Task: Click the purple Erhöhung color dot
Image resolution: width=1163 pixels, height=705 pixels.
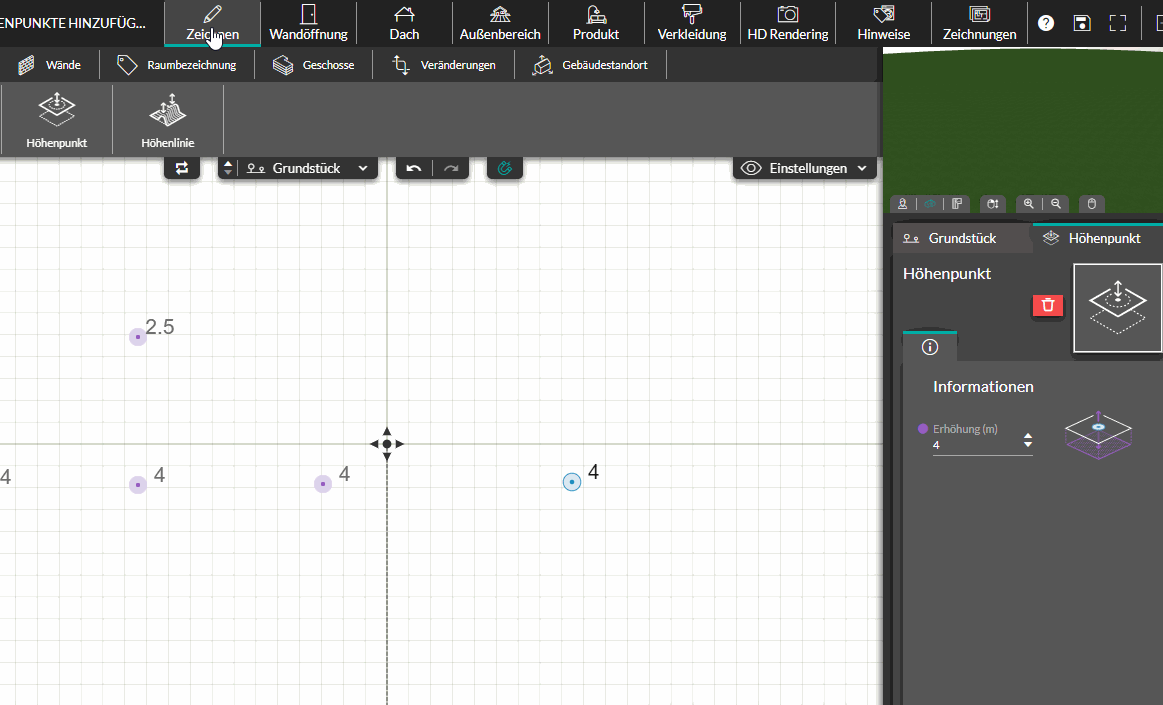Action: (x=923, y=428)
